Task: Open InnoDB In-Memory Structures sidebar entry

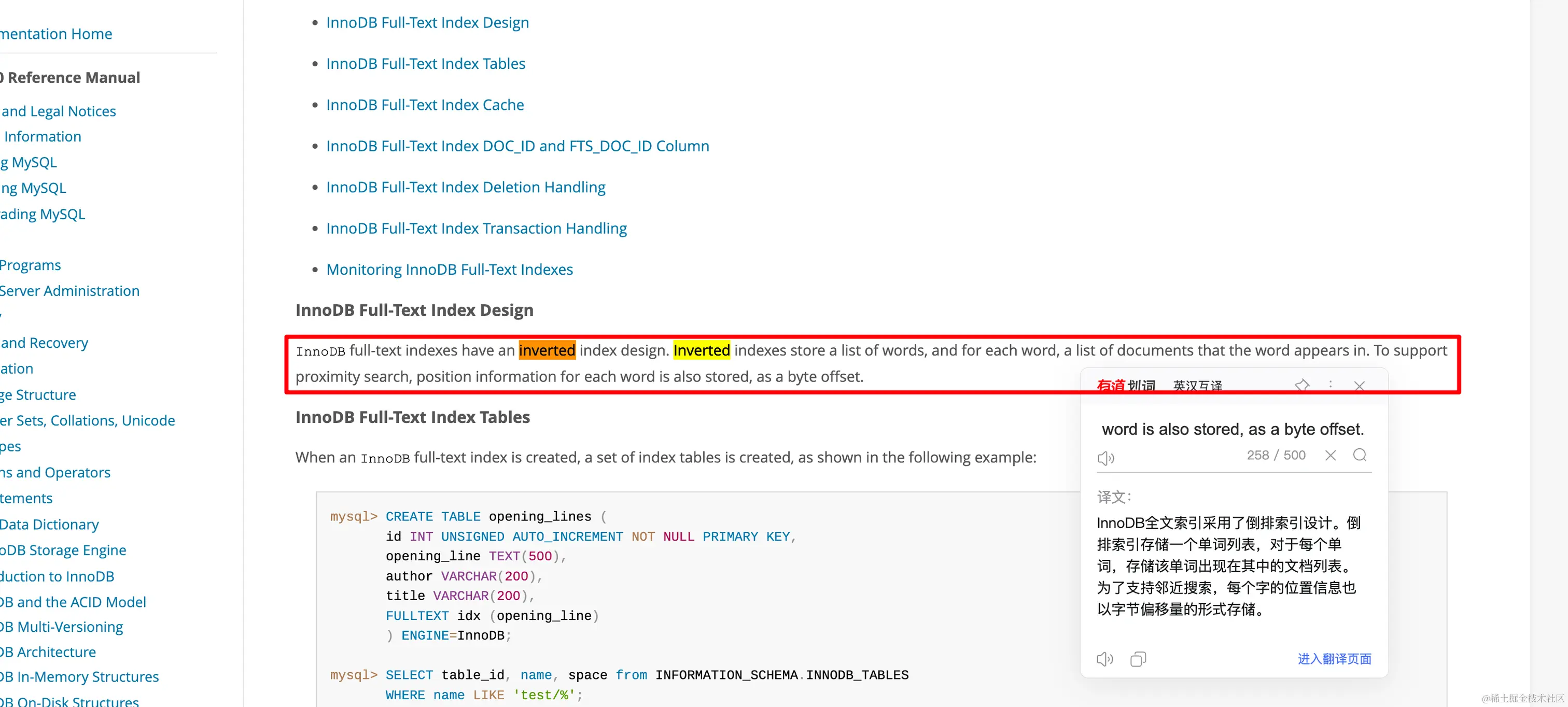Action: pos(79,676)
